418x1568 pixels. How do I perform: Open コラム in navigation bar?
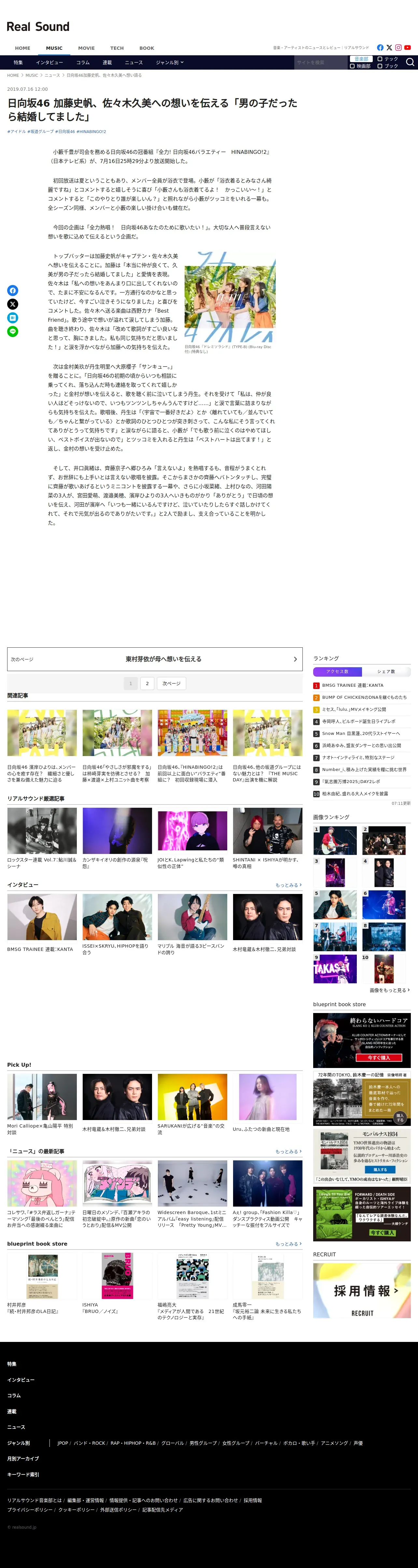pos(83,63)
